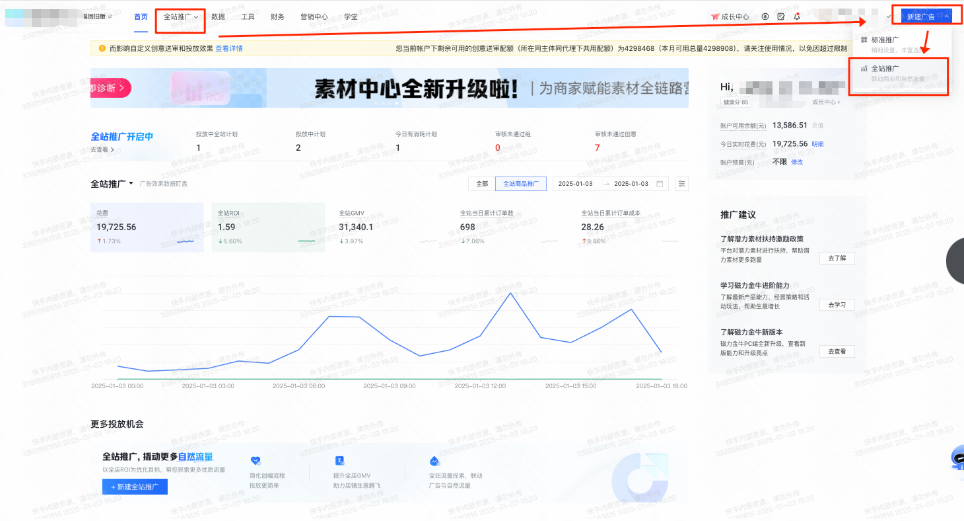
Task: Click the chart peak near 2025-01-03 12:00
Action: [x=511, y=293]
